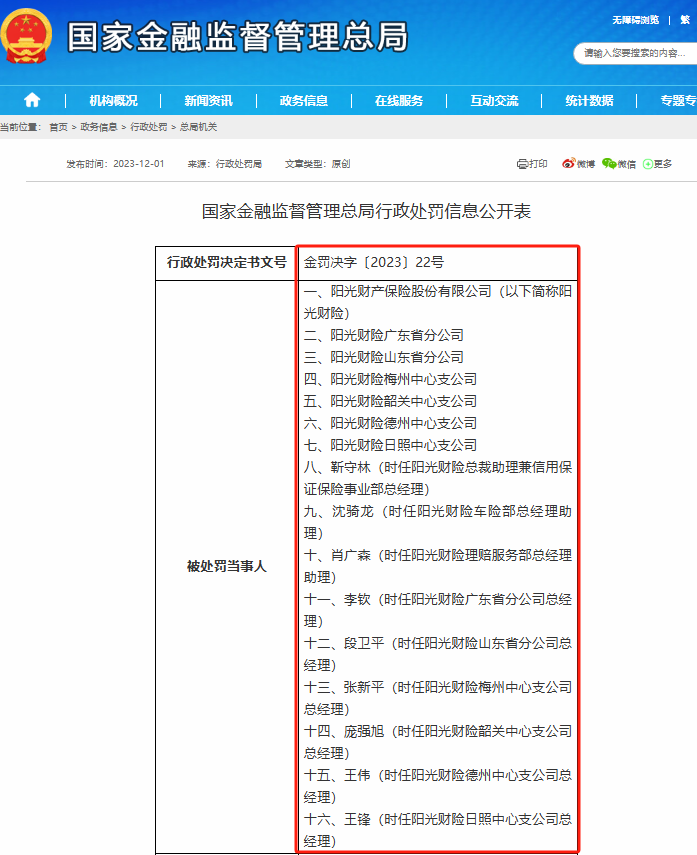The image size is (697, 855).
Task: Open the 专题专栏 menu
Action: point(678,100)
